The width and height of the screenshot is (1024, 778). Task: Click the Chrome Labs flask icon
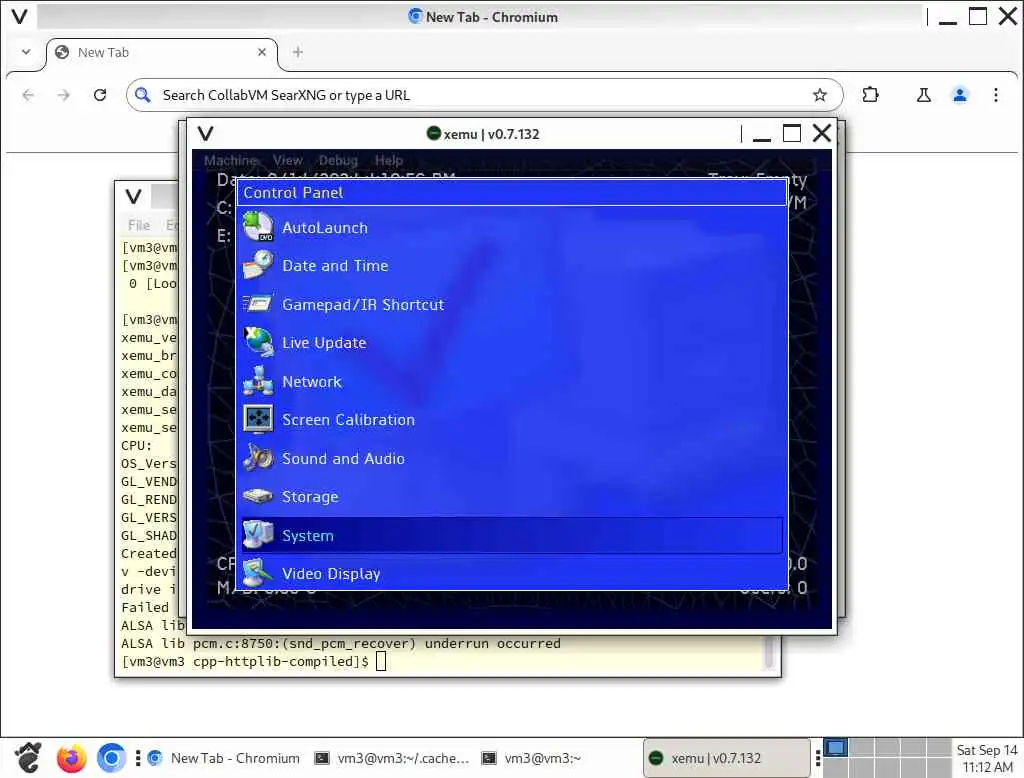[923, 95]
